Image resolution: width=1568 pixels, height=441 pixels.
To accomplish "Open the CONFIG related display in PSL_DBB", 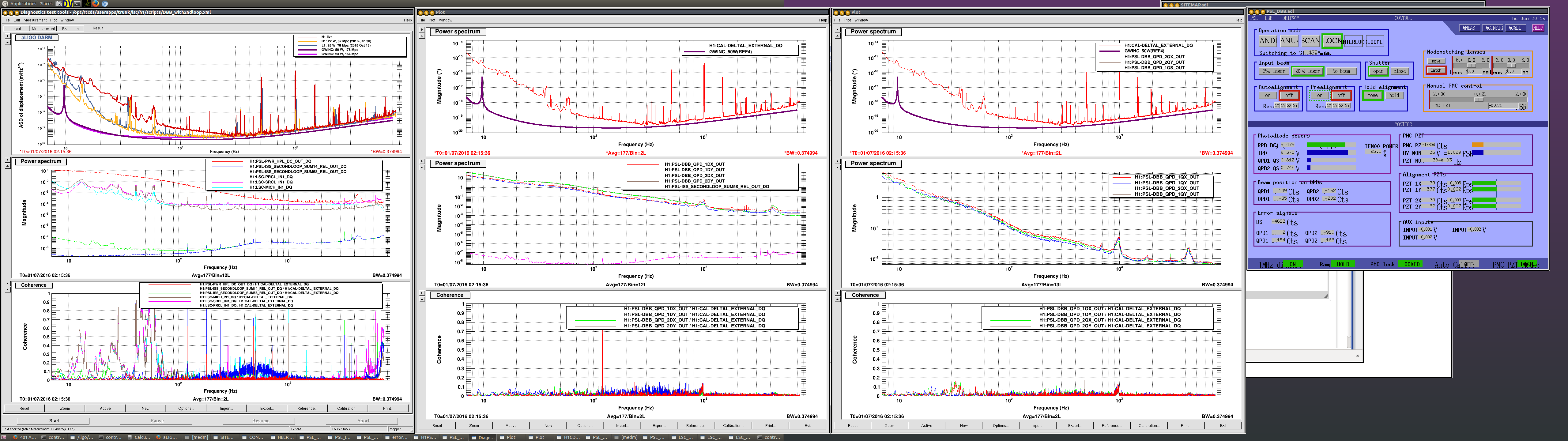I will click(1493, 28).
